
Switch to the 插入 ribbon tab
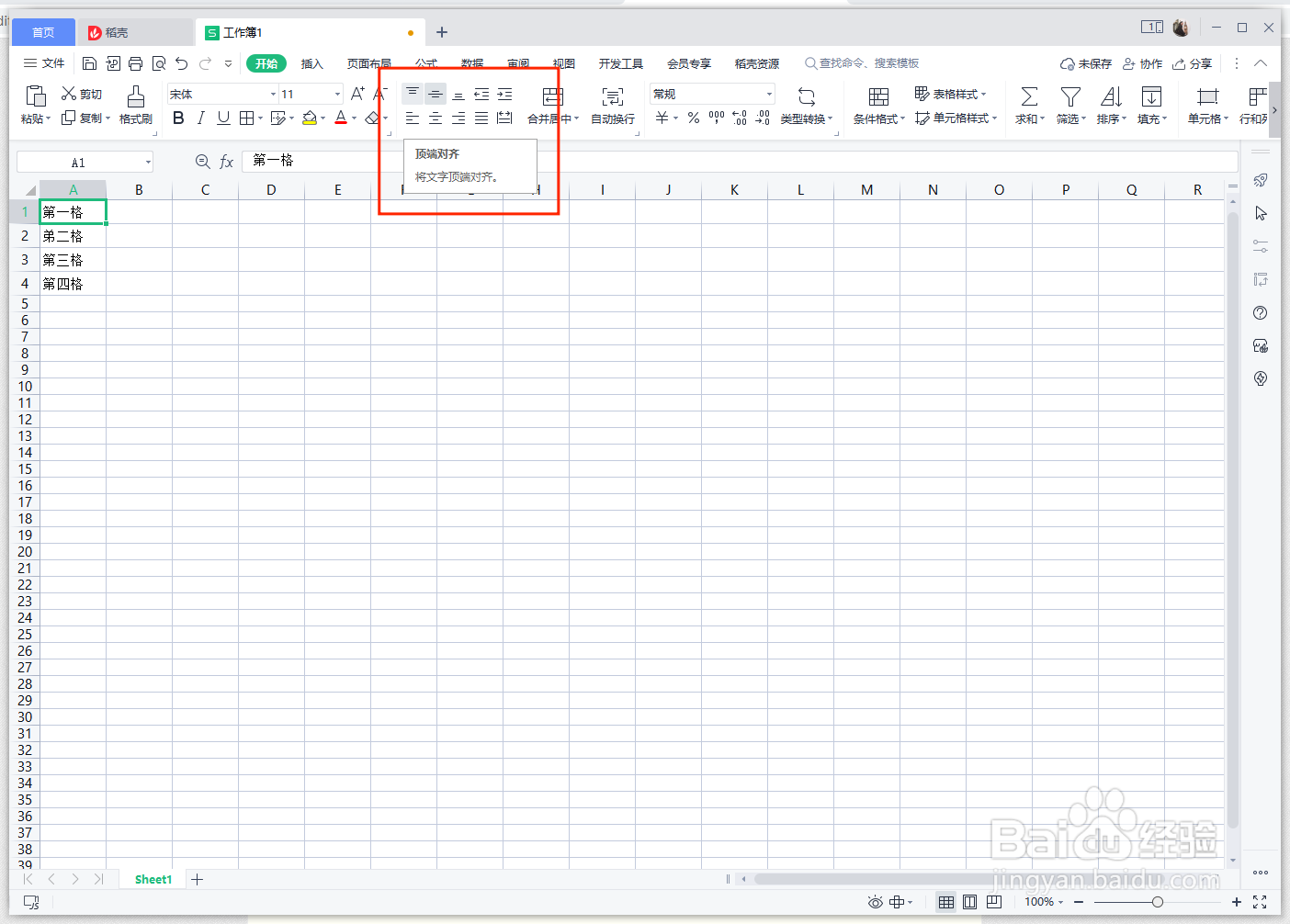pos(312,63)
